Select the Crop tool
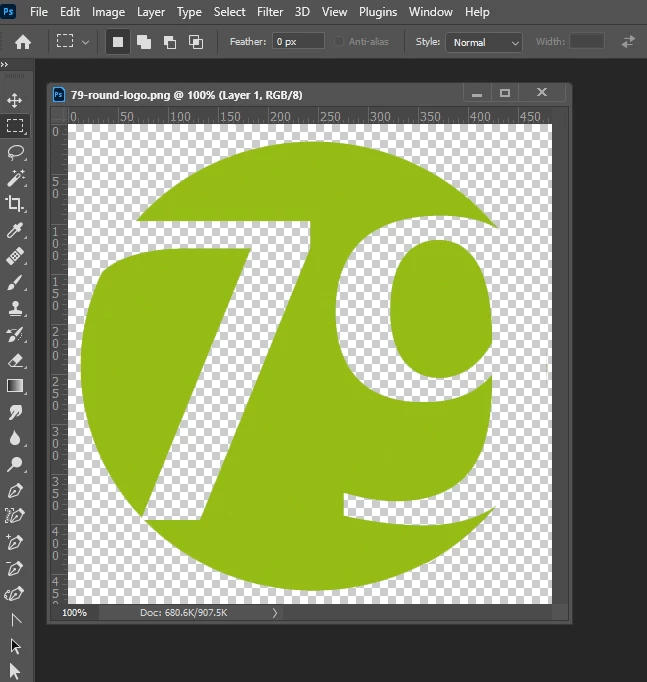Viewport: 647px width, 682px height. coord(15,204)
